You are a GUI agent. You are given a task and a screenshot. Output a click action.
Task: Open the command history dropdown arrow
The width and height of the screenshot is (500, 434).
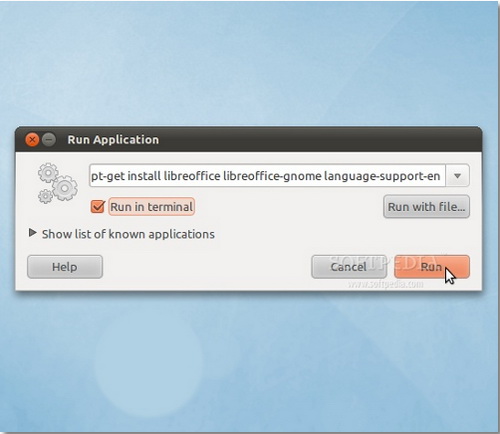(x=457, y=176)
